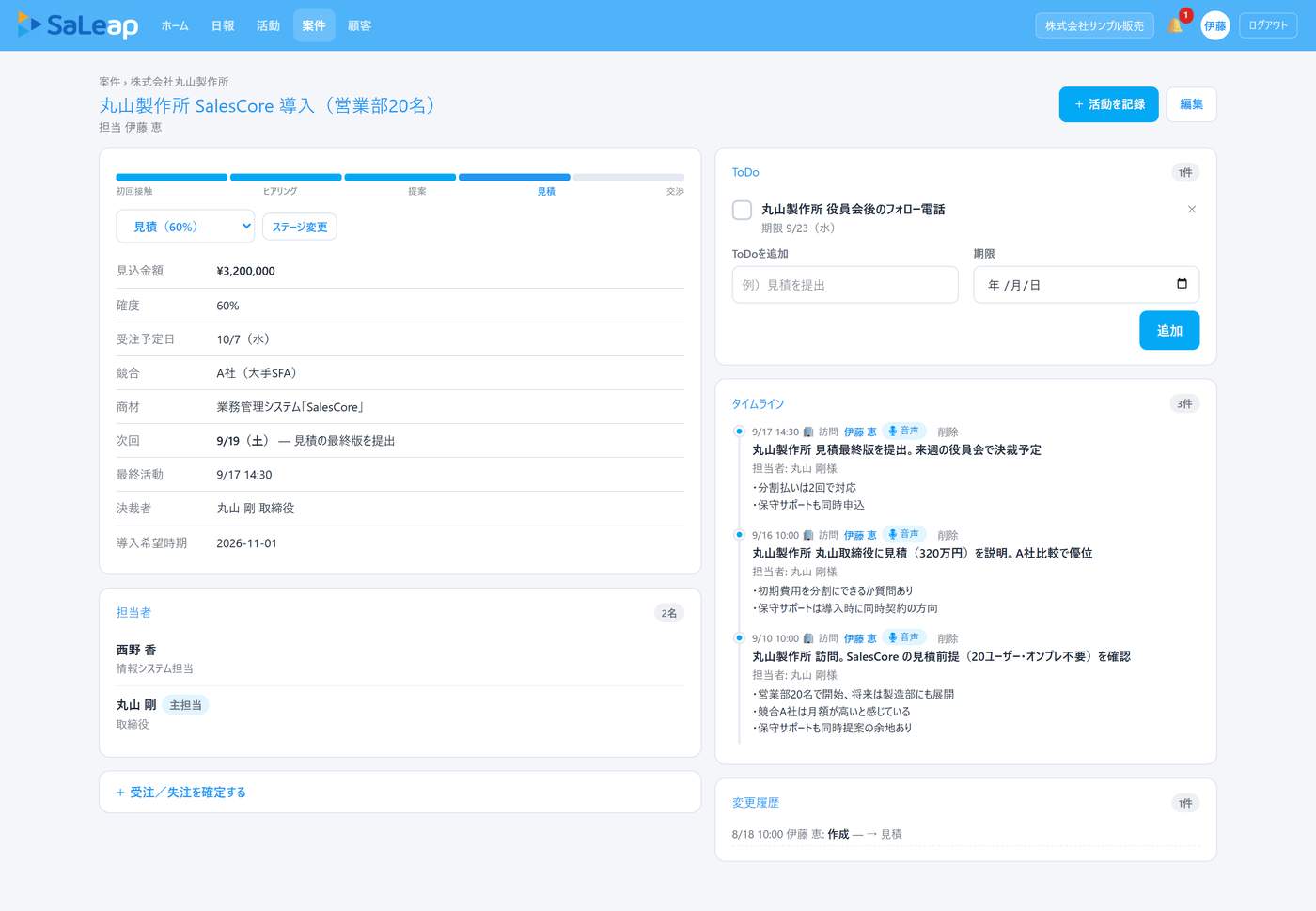Click the タイムライン count badge 3件

tap(1184, 404)
